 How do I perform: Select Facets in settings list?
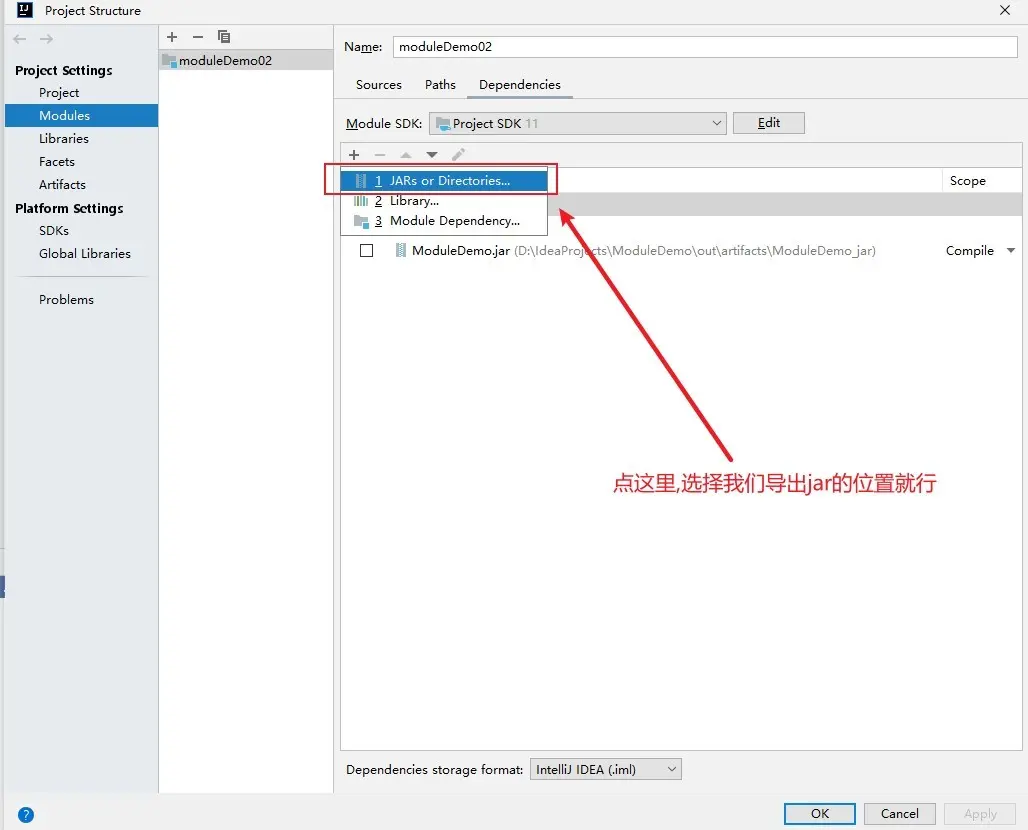pos(81,161)
